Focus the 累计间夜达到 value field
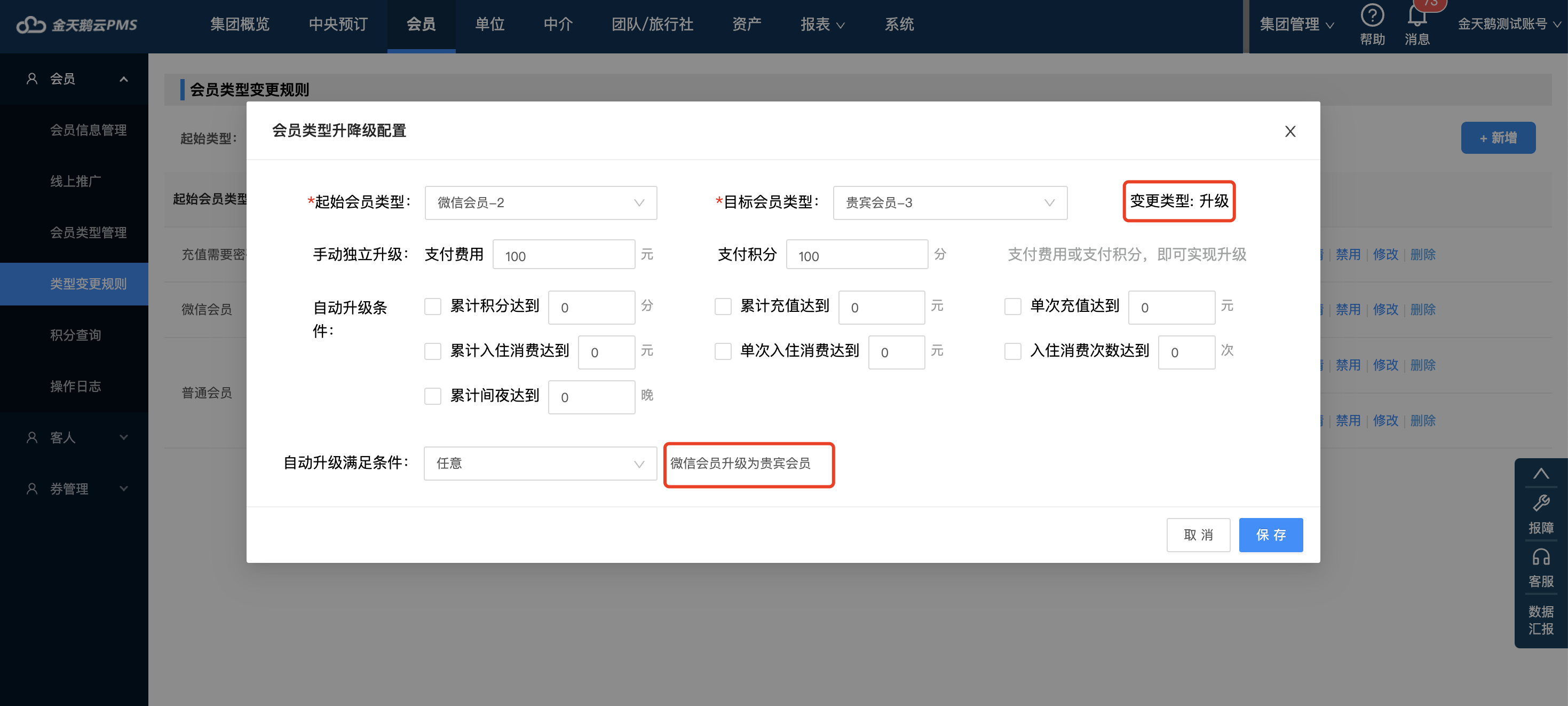The width and height of the screenshot is (1568, 706). tap(591, 397)
